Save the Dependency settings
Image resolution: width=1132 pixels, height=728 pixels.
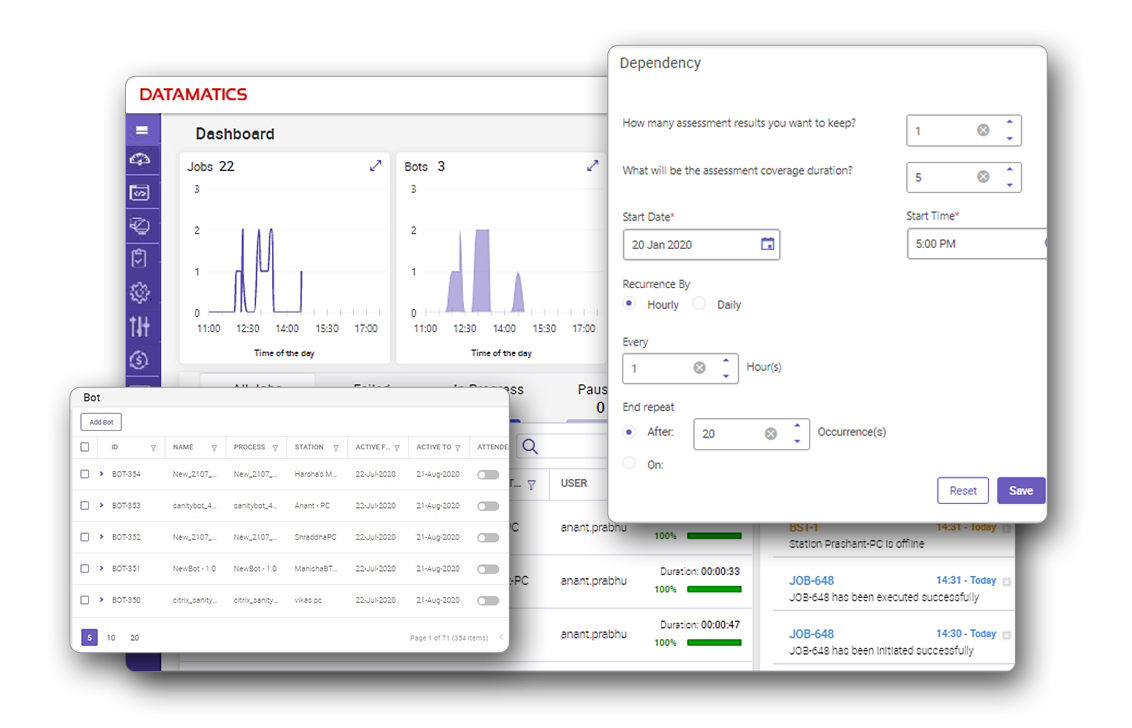pyautogui.click(x=1020, y=491)
